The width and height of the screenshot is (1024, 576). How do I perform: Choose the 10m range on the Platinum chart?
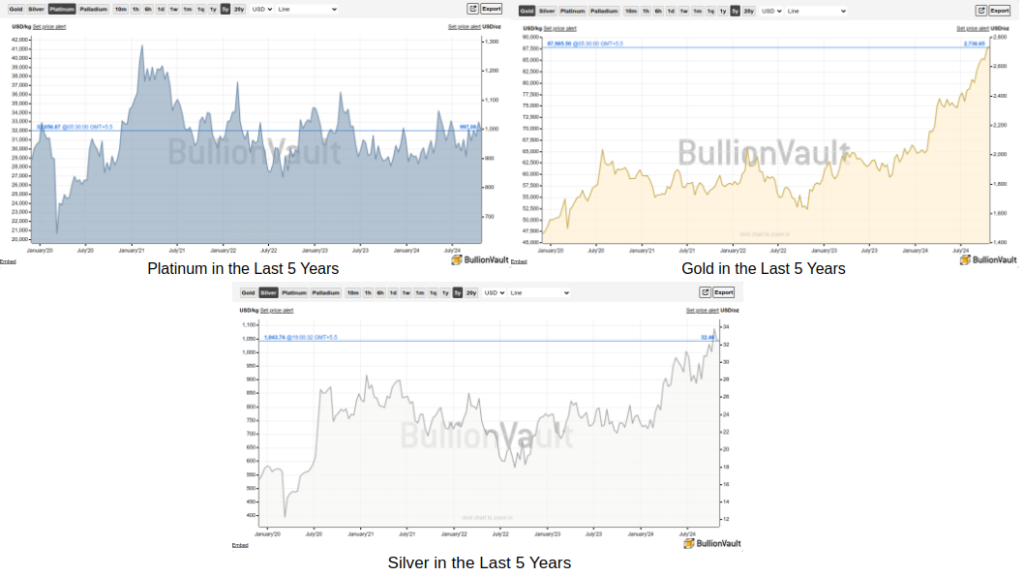click(121, 9)
